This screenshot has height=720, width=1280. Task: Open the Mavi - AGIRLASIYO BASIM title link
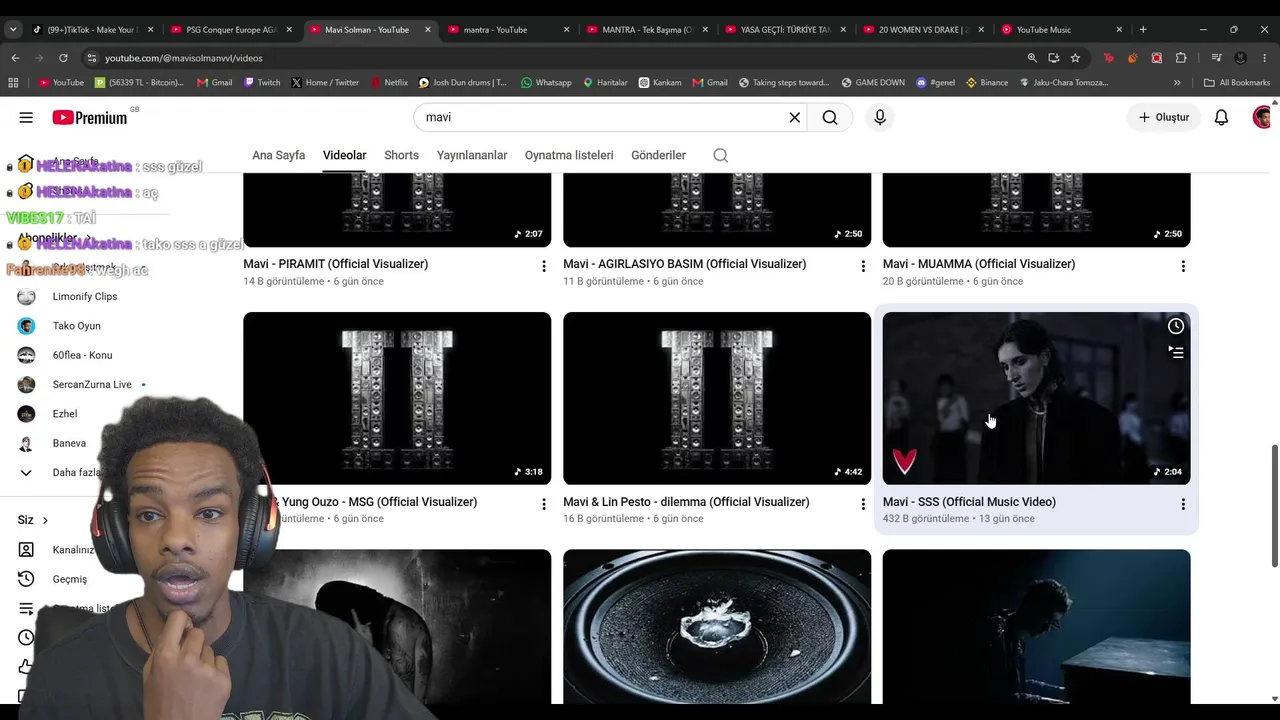point(684,264)
